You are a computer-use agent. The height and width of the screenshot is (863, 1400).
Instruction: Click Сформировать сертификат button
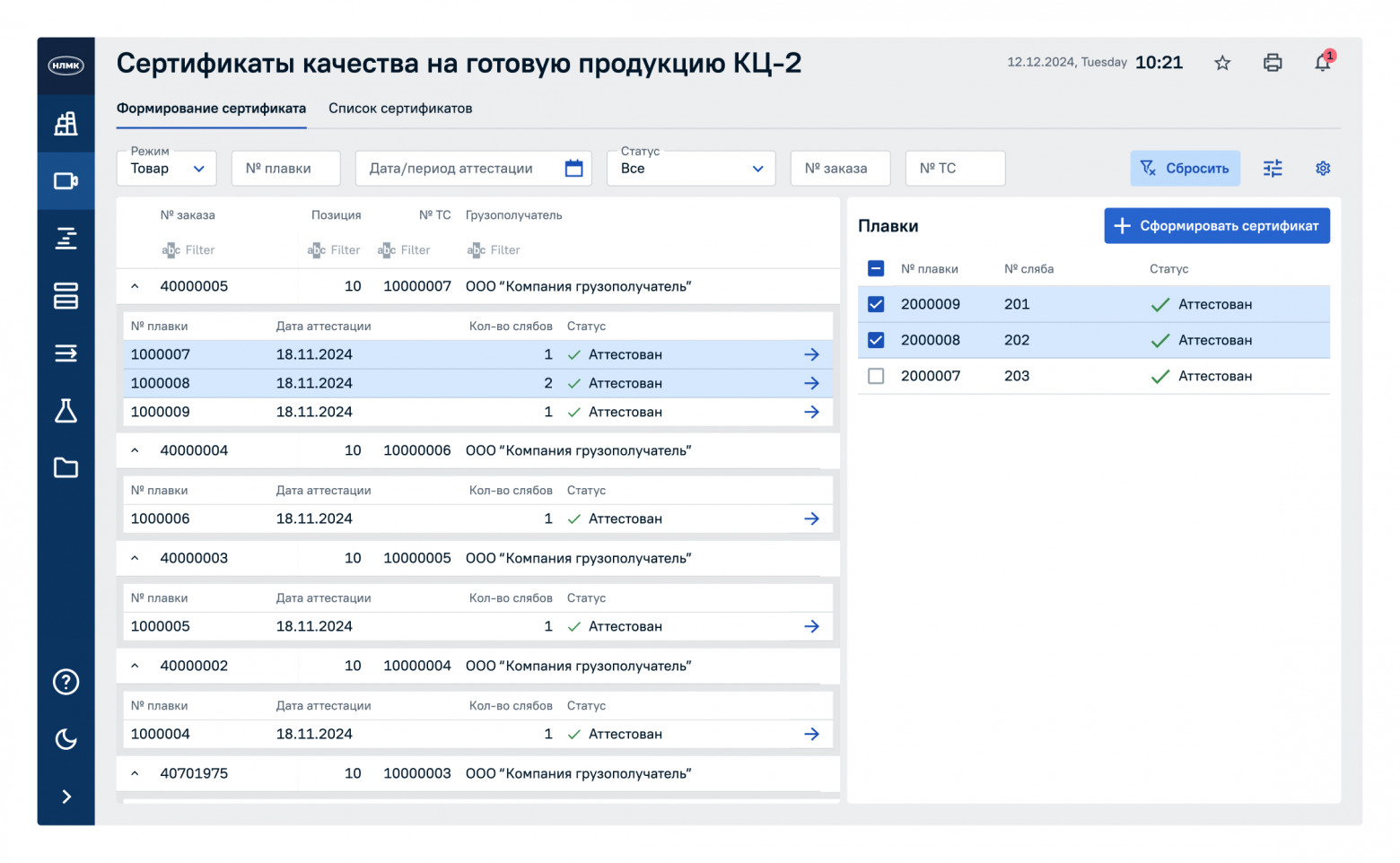[1217, 226]
